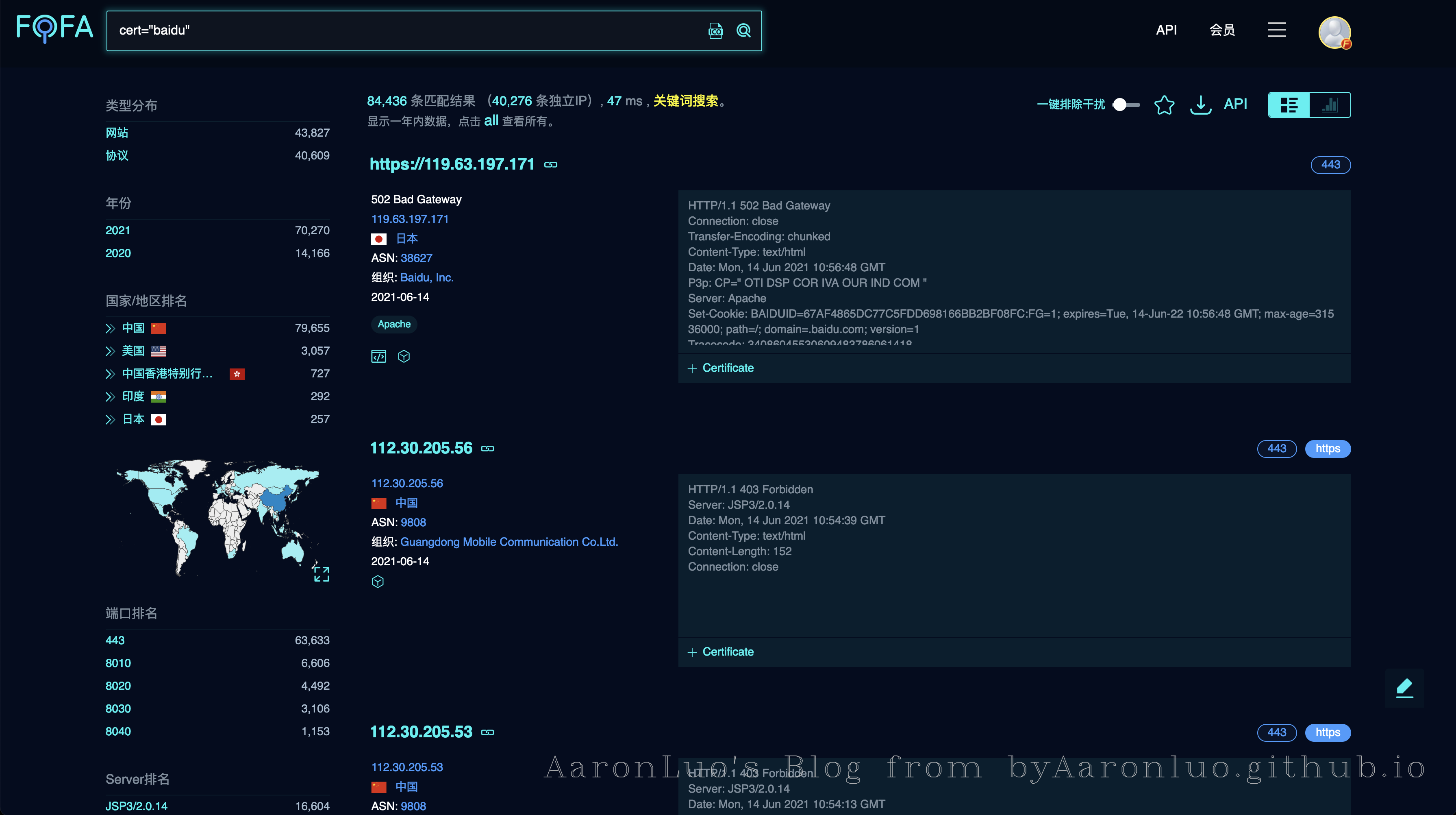Open the 会员 menu item
The width and height of the screenshot is (1456, 815).
coord(1221,30)
